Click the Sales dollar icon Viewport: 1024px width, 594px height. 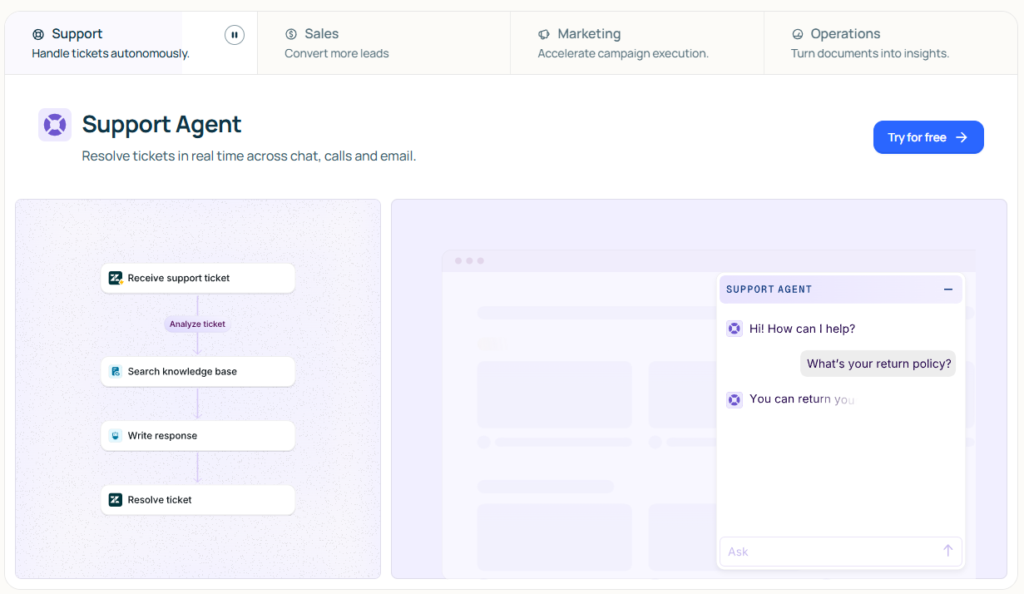pyautogui.click(x=290, y=33)
